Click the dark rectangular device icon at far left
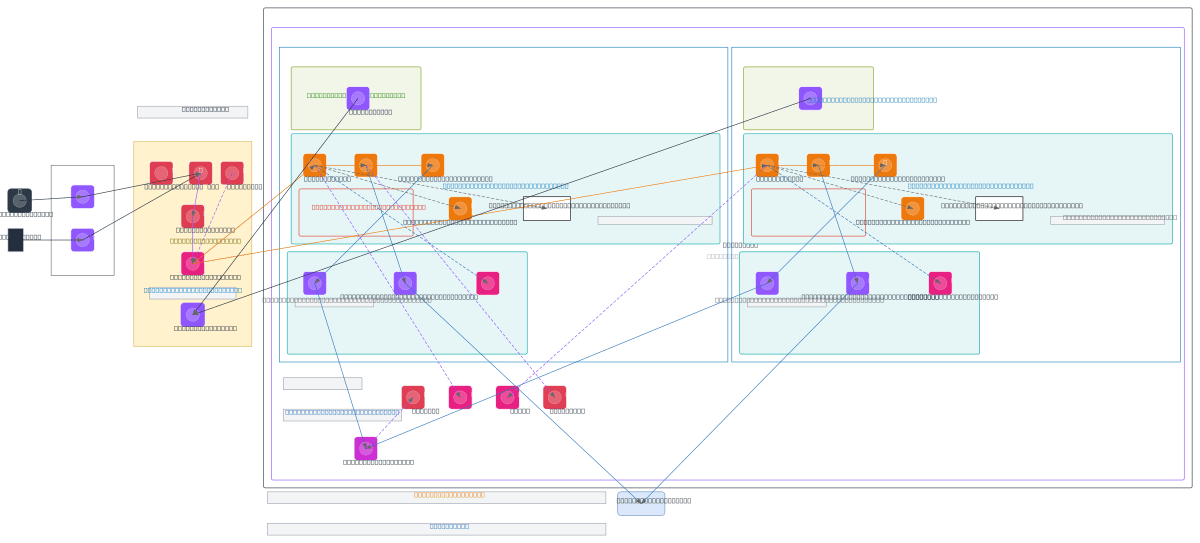Viewport: 1200px width, 543px height. coord(15,240)
